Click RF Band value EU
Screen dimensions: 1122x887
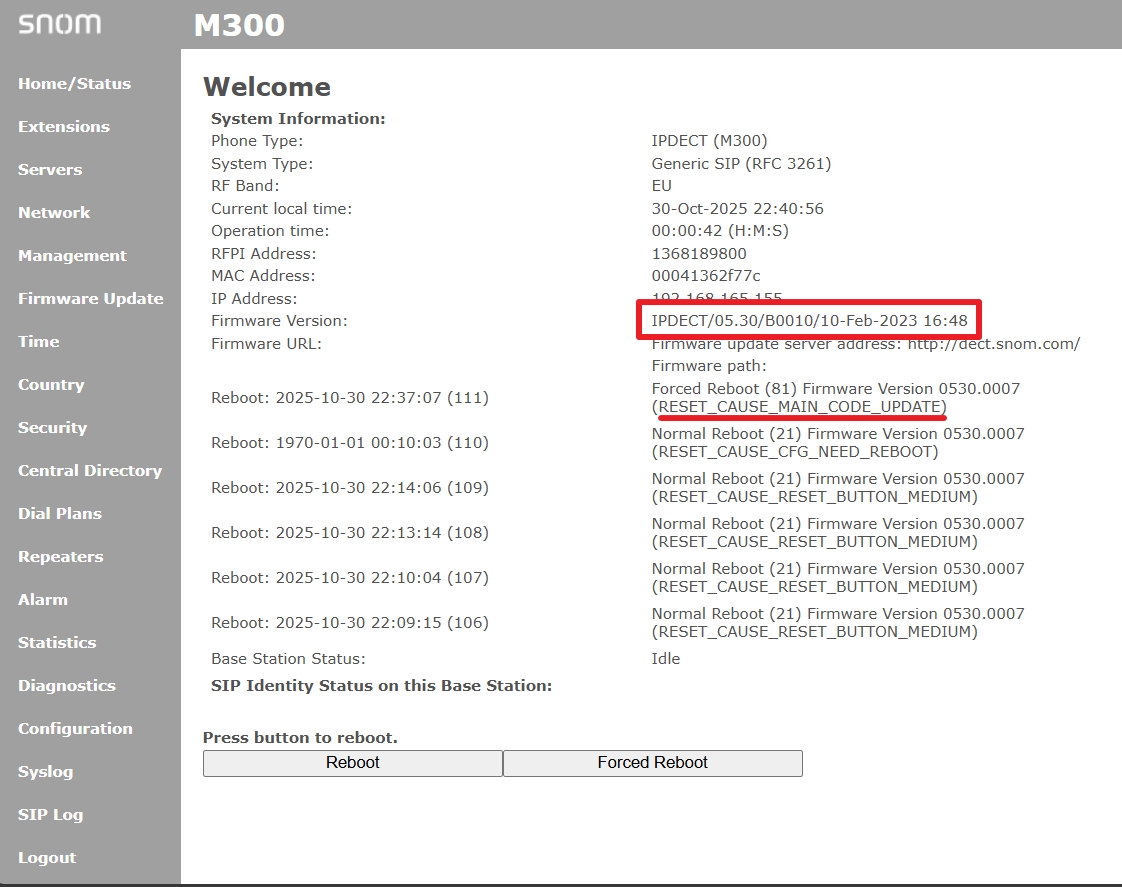661,186
